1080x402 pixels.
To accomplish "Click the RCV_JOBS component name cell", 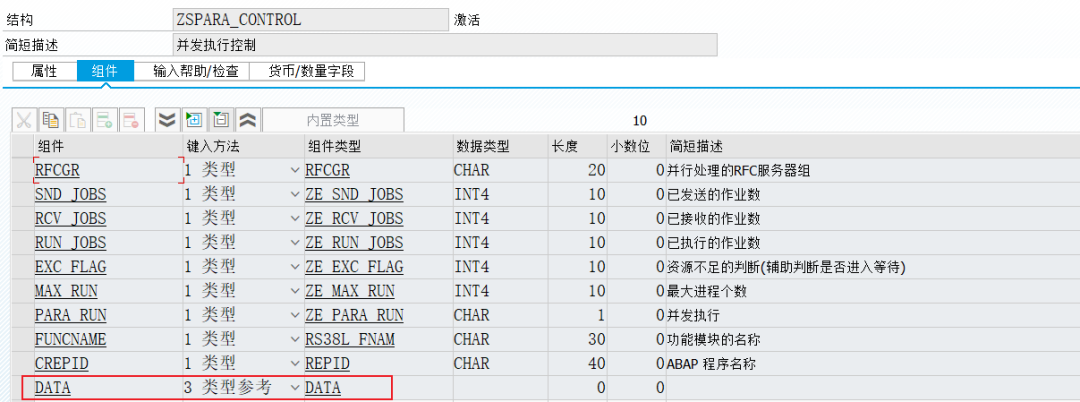I will click(x=108, y=218).
